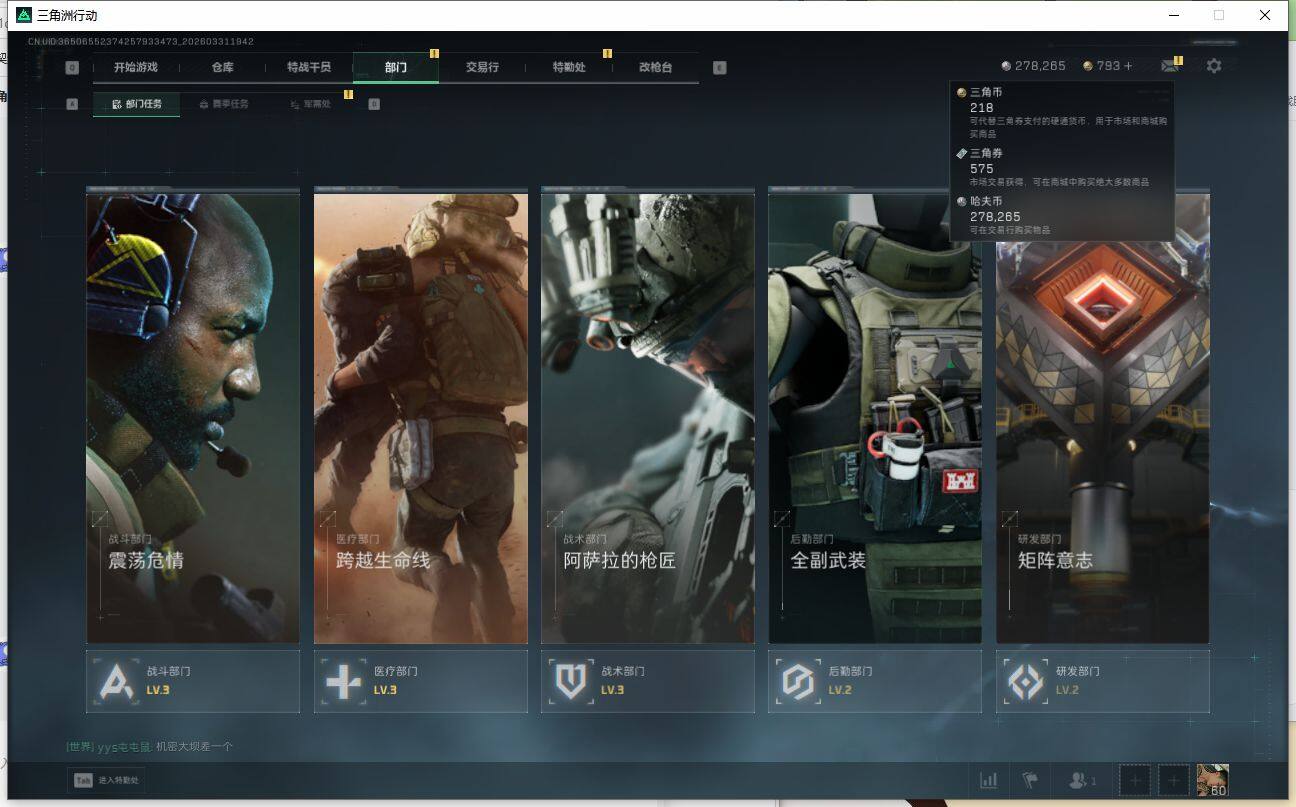Click the D key hint beside 军需处

pos(374,103)
